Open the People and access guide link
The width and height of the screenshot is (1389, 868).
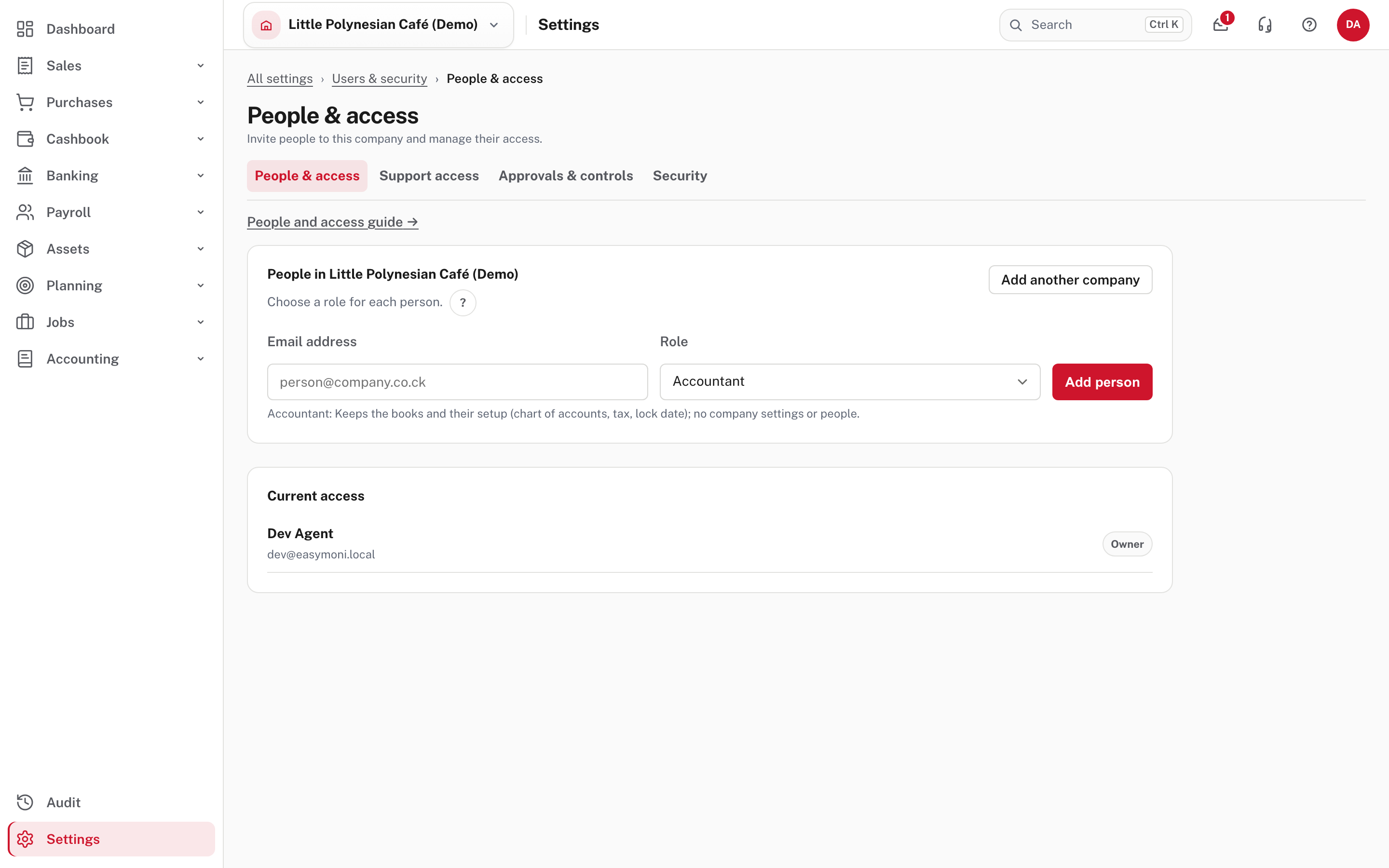tap(332, 222)
